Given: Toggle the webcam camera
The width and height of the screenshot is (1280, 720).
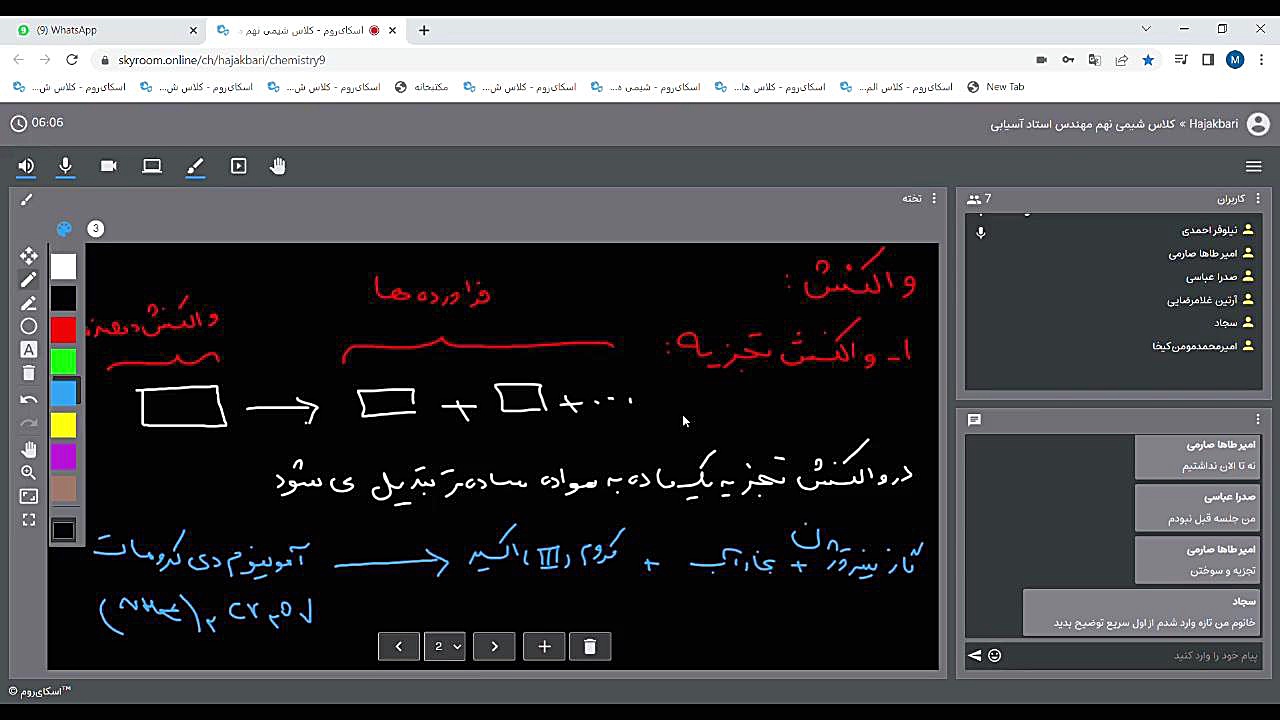Looking at the screenshot, I should click(109, 166).
